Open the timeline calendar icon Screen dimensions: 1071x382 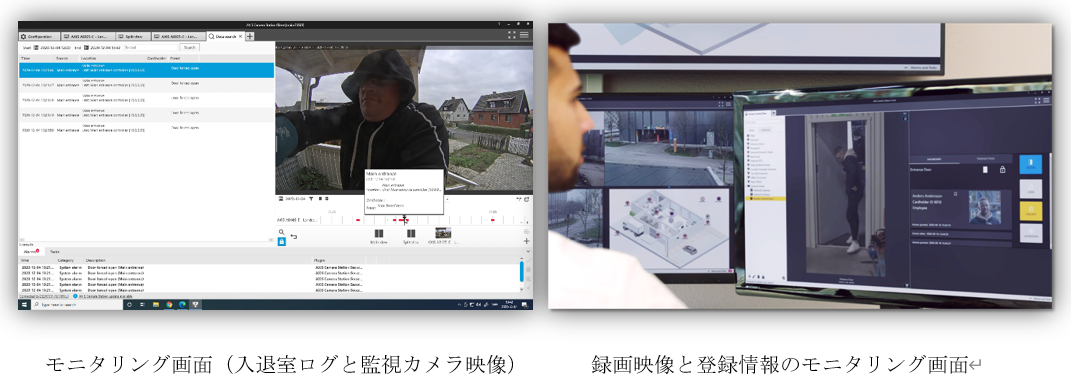pos(281,199)
